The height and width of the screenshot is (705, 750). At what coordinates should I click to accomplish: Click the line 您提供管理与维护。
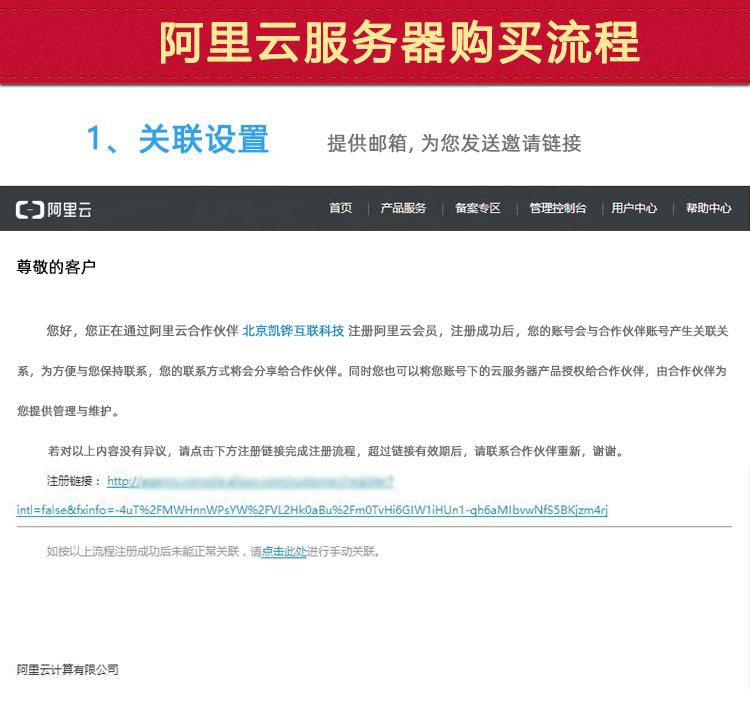tap(68, 411)
